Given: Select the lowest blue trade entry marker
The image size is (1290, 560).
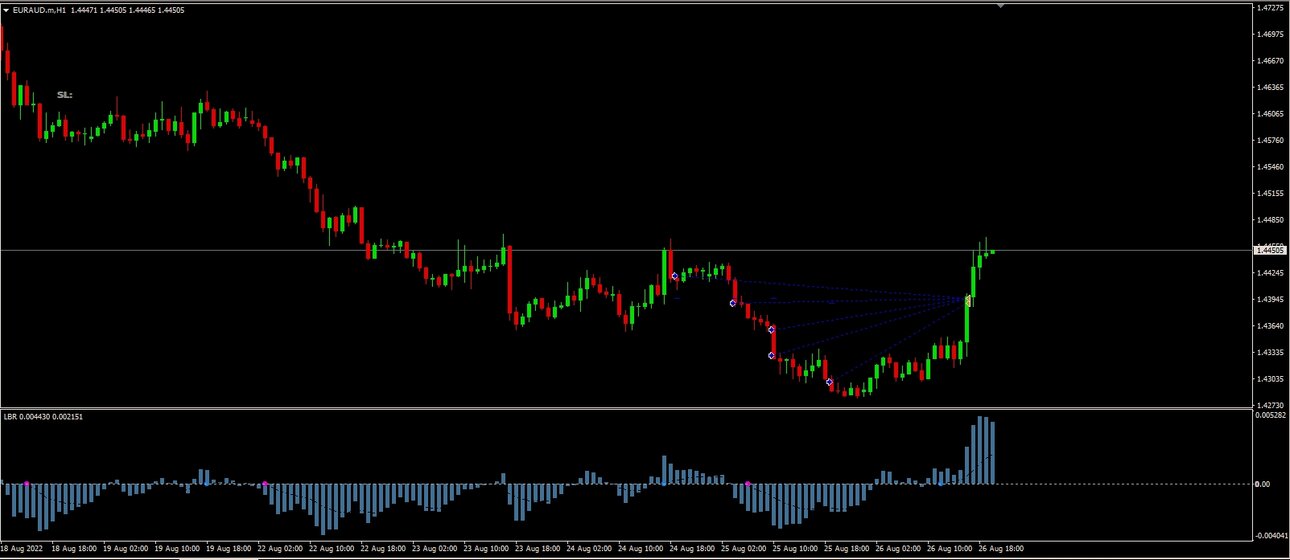Looking at the screenshot, I should pos(829,382).
